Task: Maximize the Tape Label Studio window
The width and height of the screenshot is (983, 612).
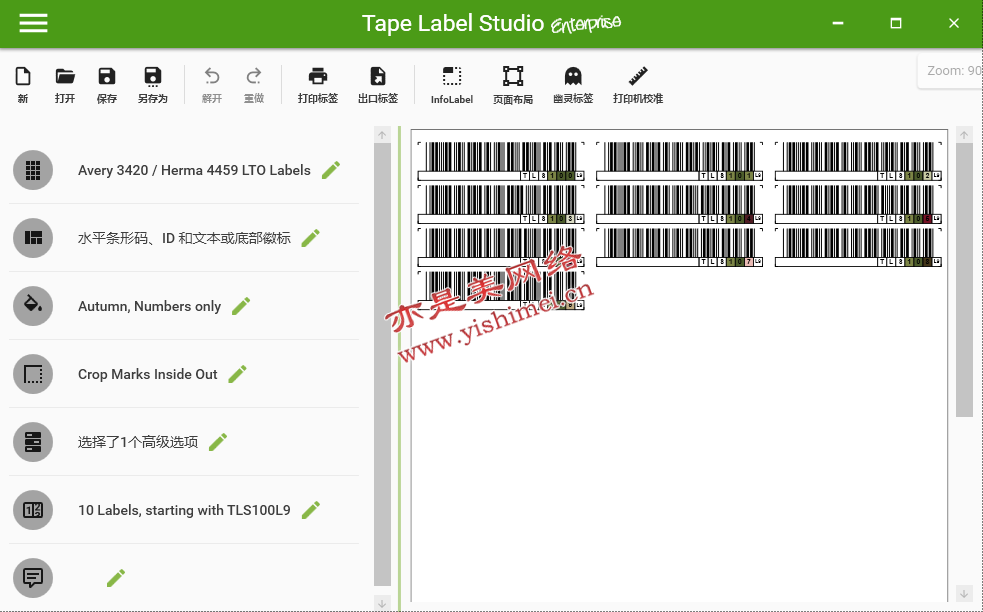Action: [896, 23]
